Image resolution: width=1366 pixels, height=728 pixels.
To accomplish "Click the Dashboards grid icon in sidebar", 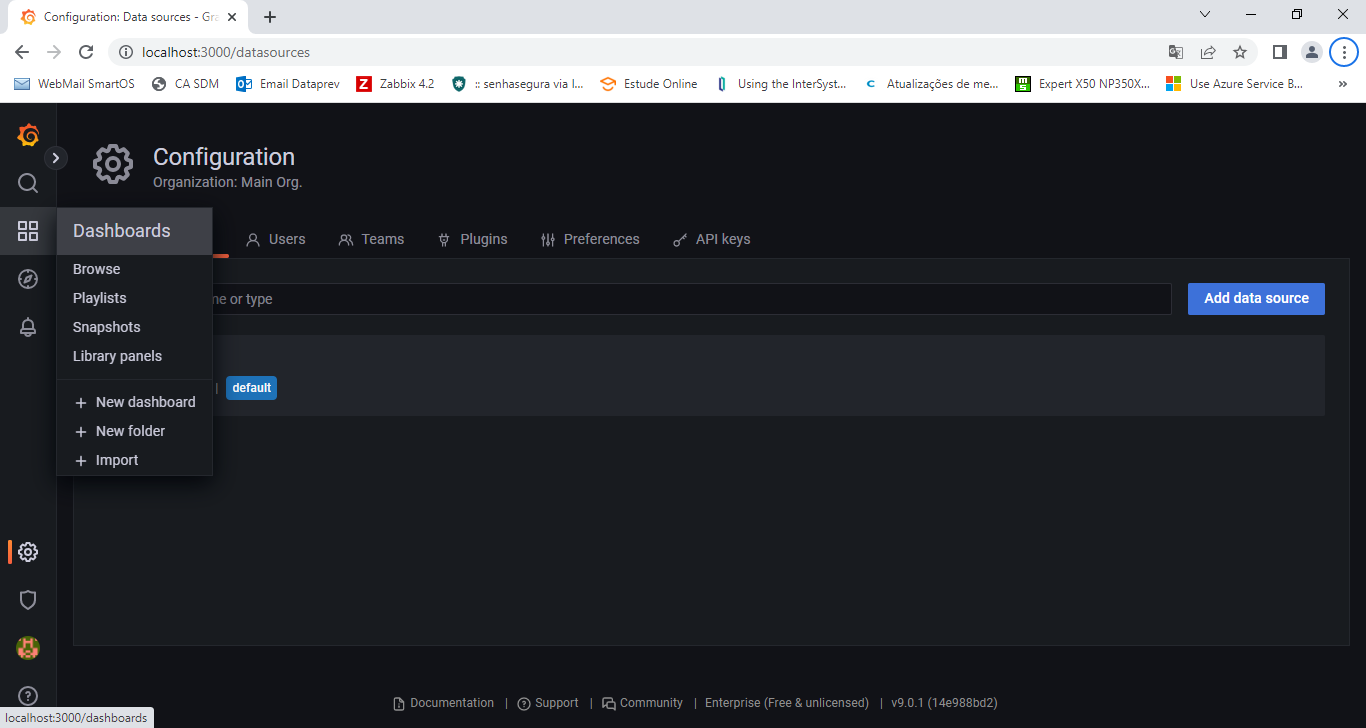I will 28,231.
